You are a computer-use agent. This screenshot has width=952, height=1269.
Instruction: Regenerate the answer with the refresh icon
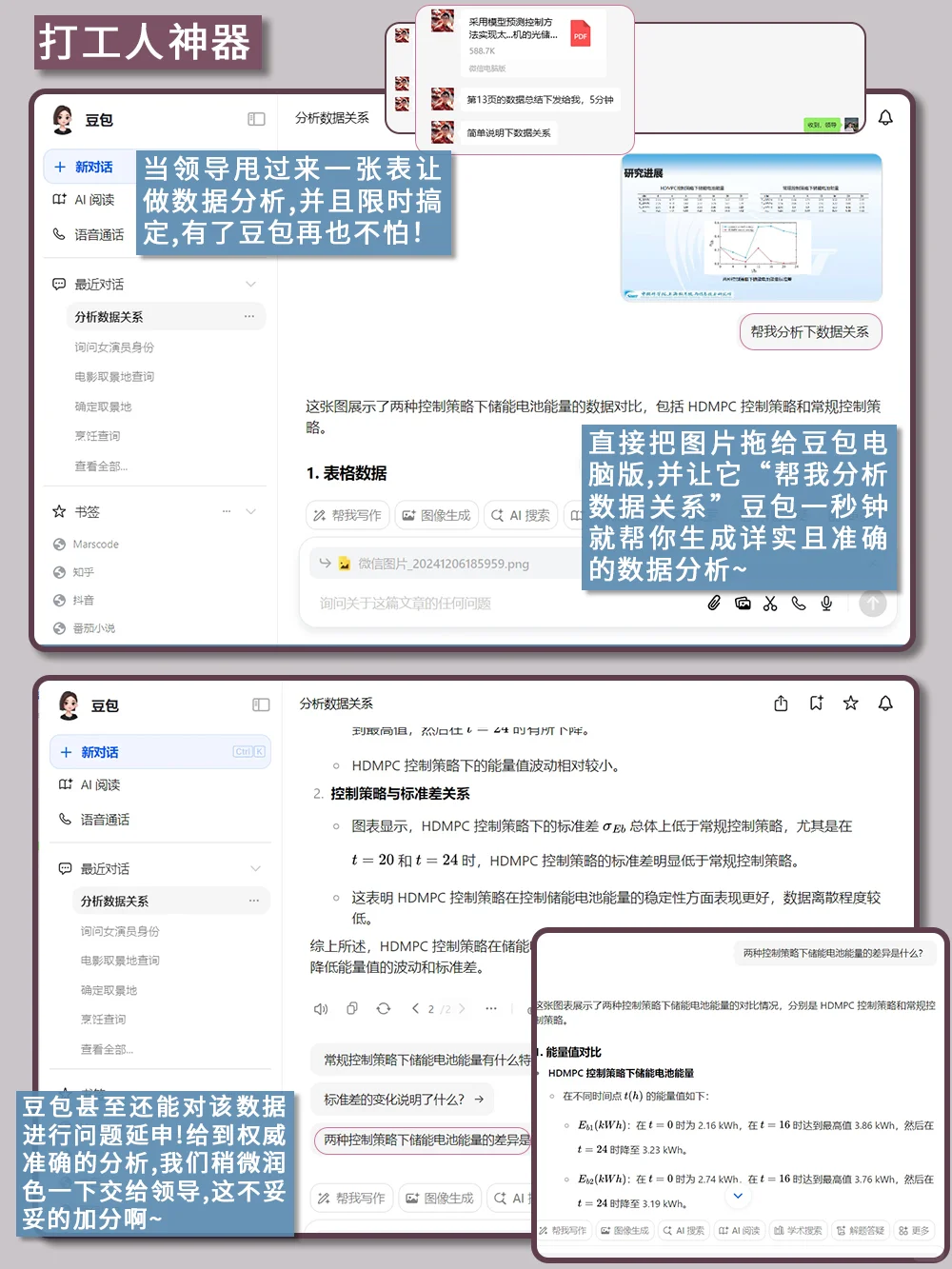pos(384,1008)
